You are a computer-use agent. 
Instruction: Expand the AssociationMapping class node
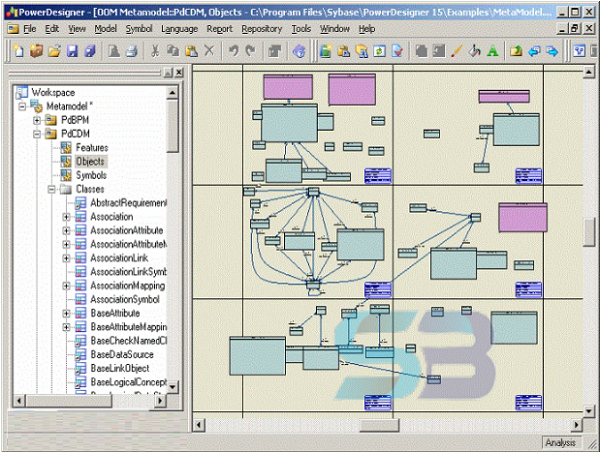[x=66, y=286]
